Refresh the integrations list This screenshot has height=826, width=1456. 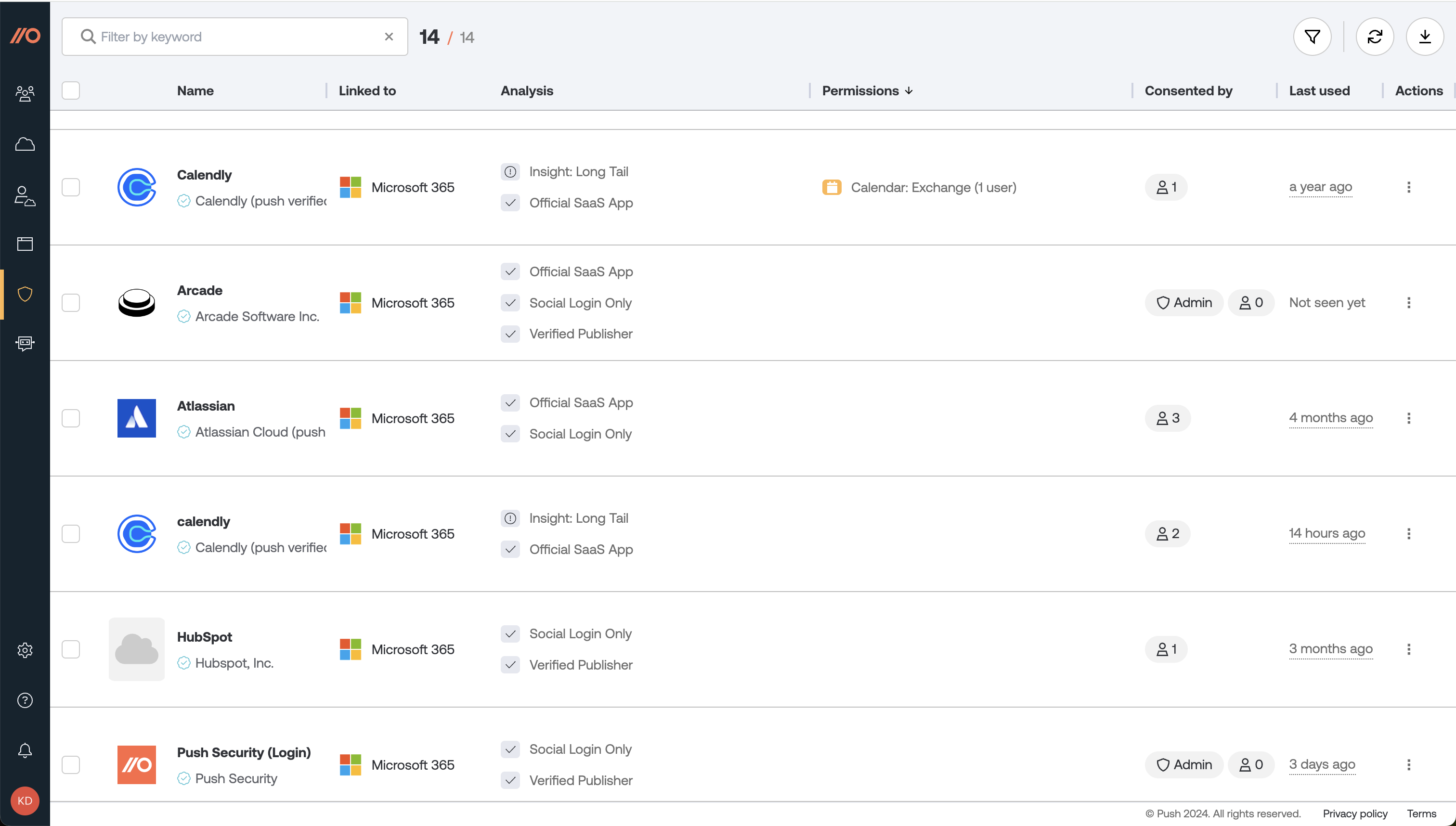[1374, 37]
